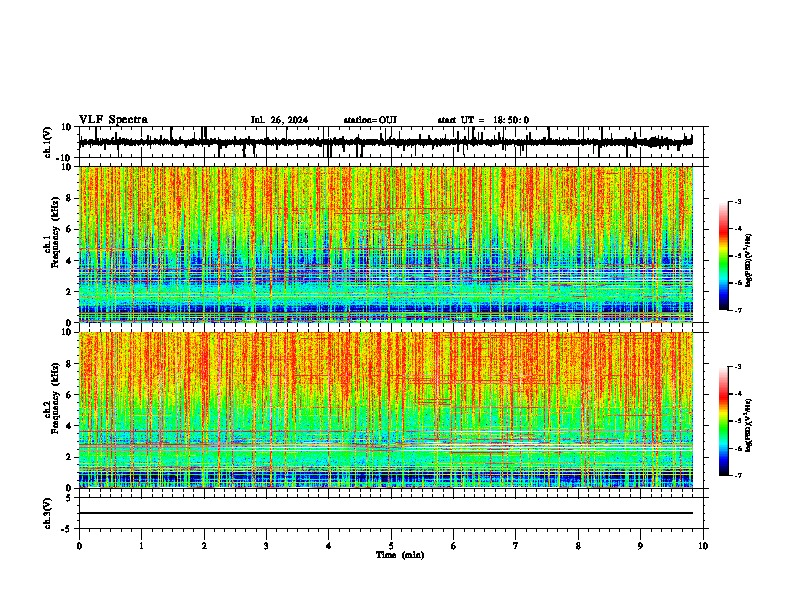
Task: Click time axis tick label "5"
Action: pyautogui.click(x=391, y=546)
